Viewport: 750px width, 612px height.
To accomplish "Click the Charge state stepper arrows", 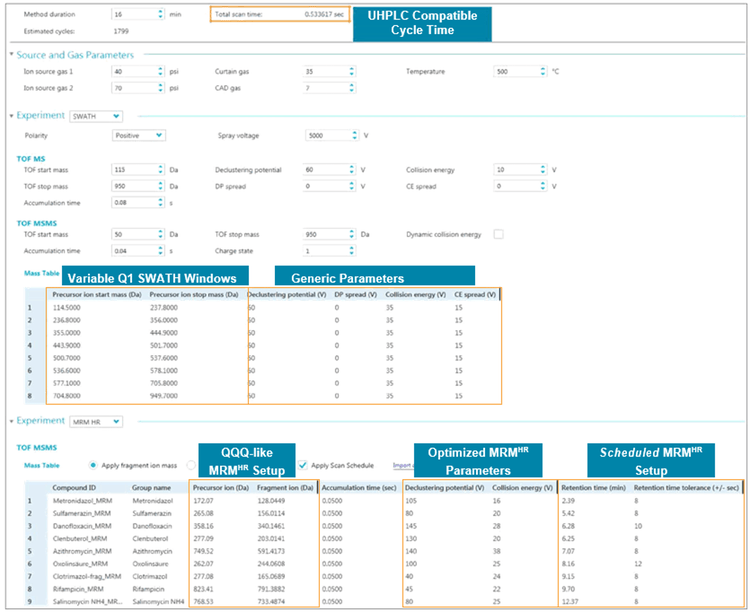I will (352, 251).
